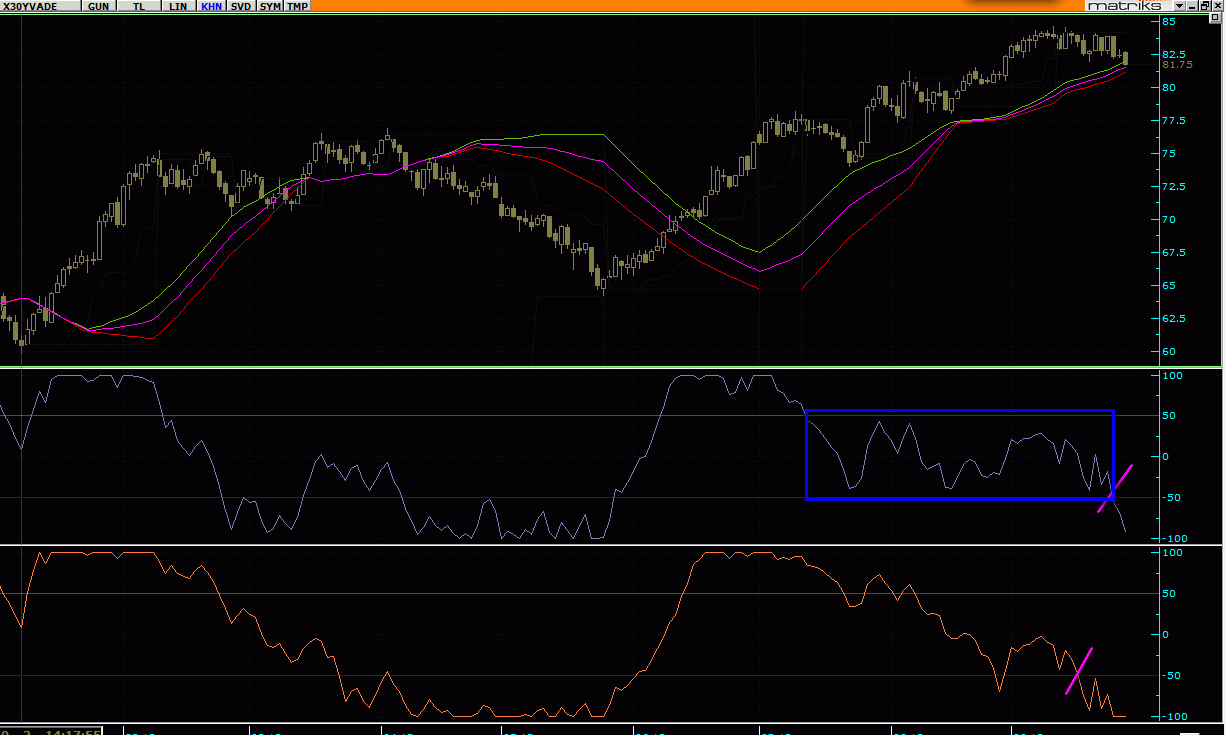Open the TMP templates button
The width and height of the screenshot is (1226, 735).
[297, 6]
